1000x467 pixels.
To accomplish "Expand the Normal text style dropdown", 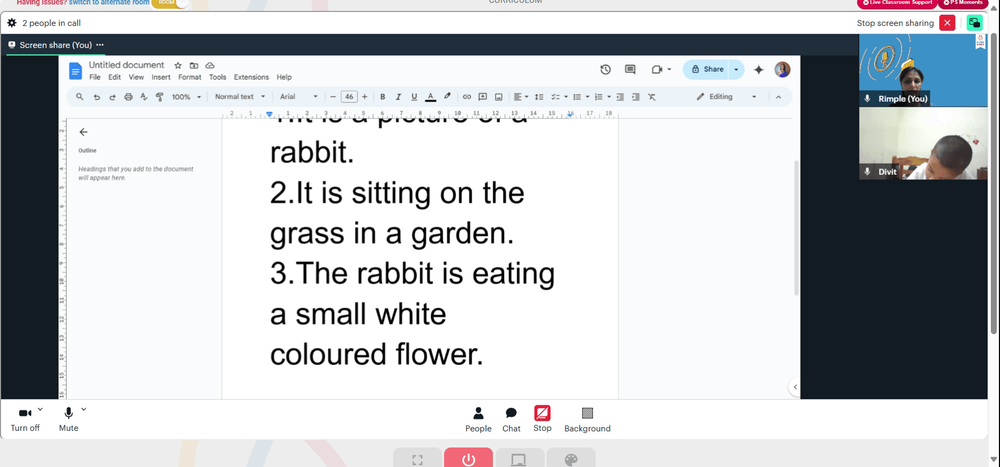I will [240, 97].
